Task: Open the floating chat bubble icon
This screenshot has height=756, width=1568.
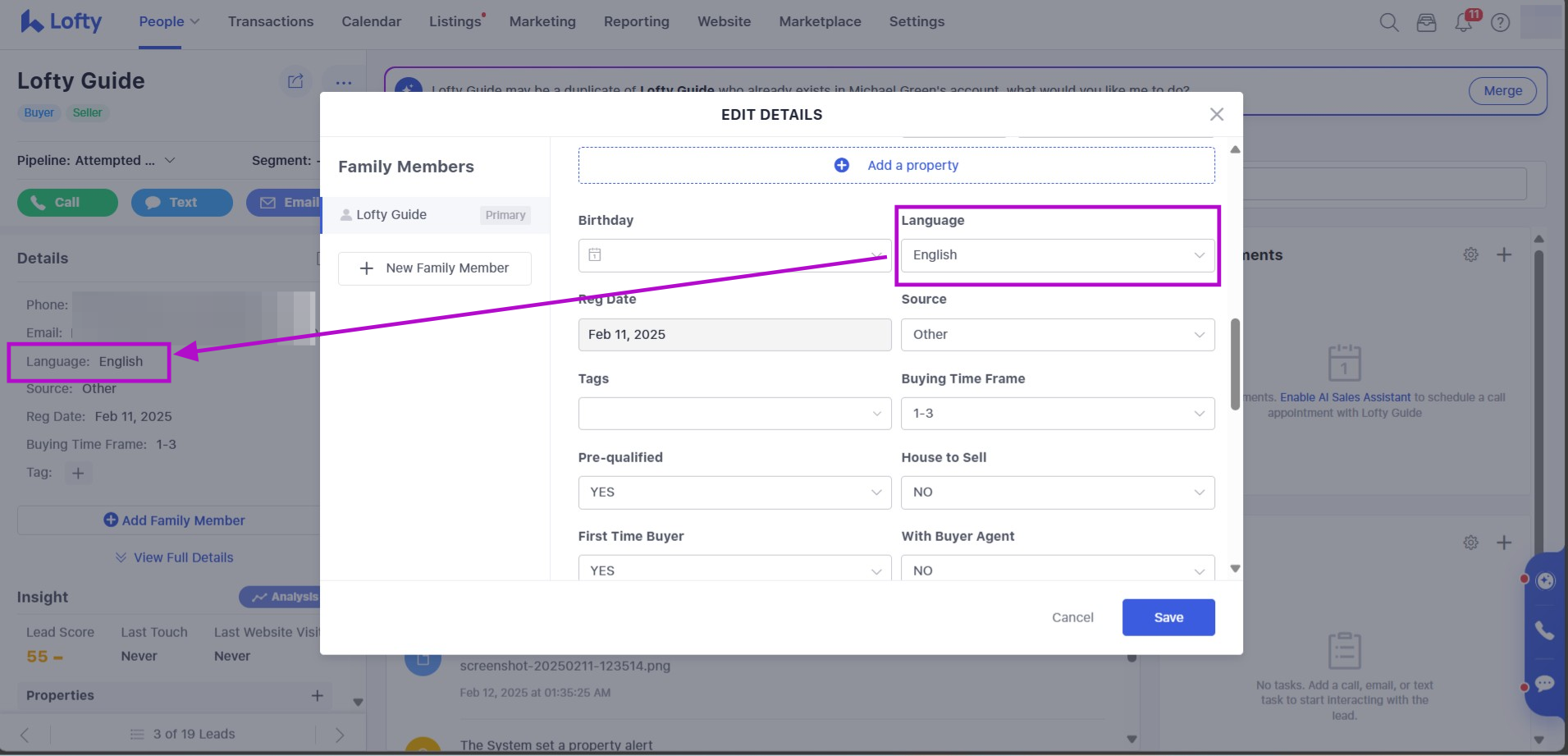Action: click(1544, 684)
